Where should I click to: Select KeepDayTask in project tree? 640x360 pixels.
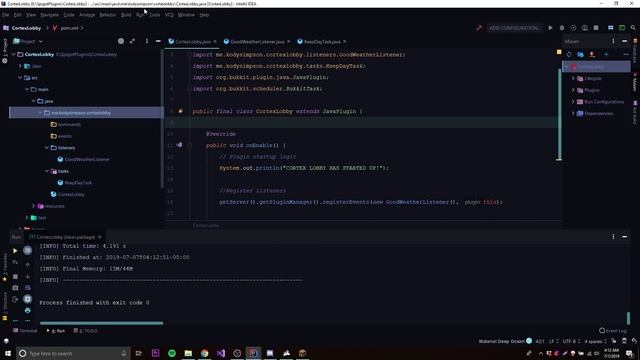[78, 183]
